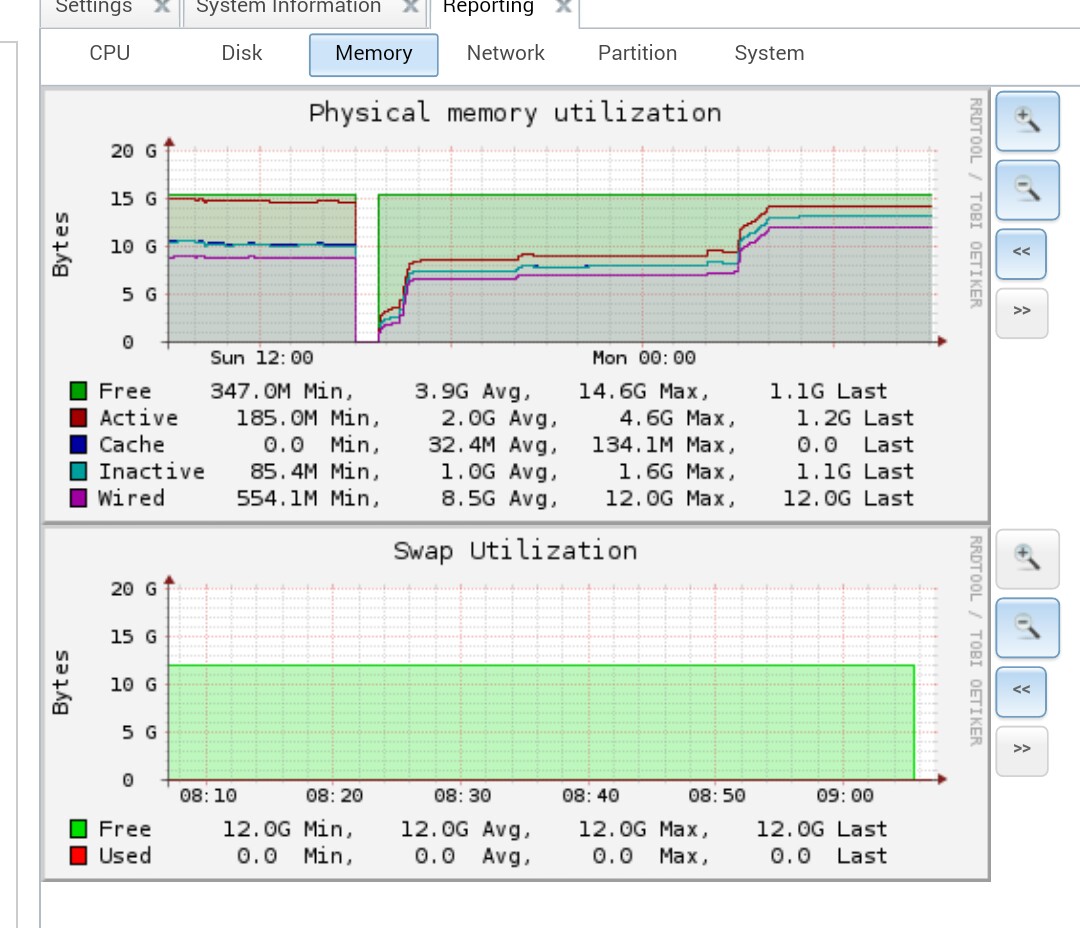Image resolution: width=1080 pixels, height=928 pixels.
Task: Click the teal Inactive legend swatch
Action: coord(79,471)
